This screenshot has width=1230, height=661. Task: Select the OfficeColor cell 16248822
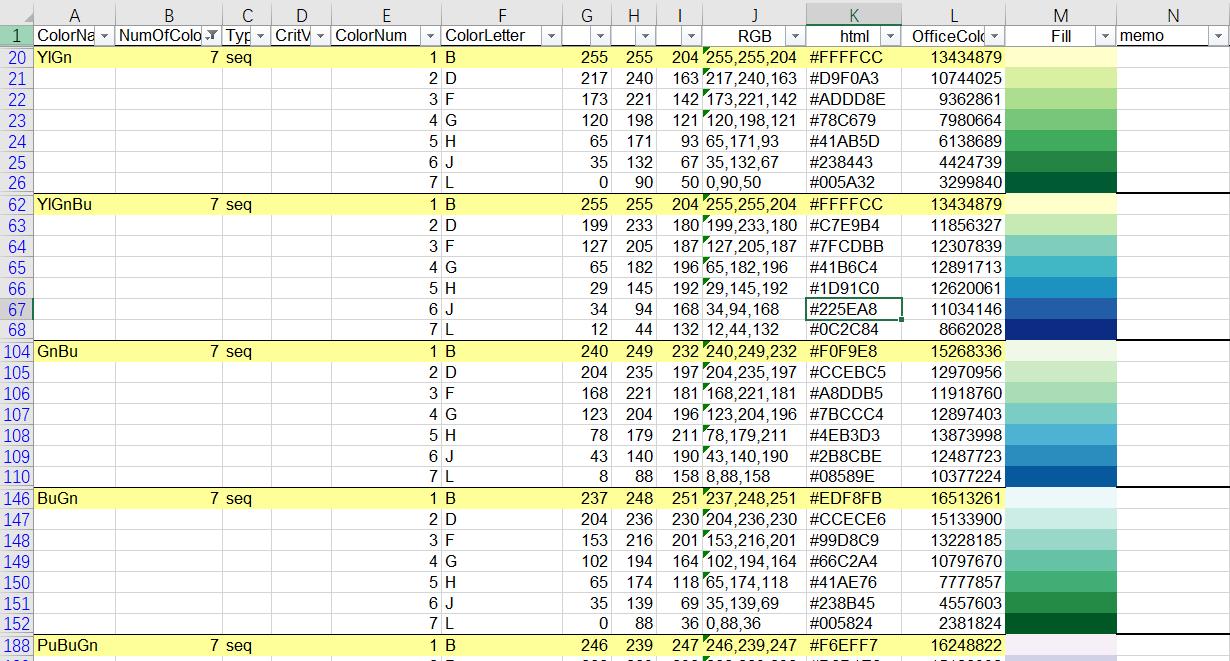point(953,645)
